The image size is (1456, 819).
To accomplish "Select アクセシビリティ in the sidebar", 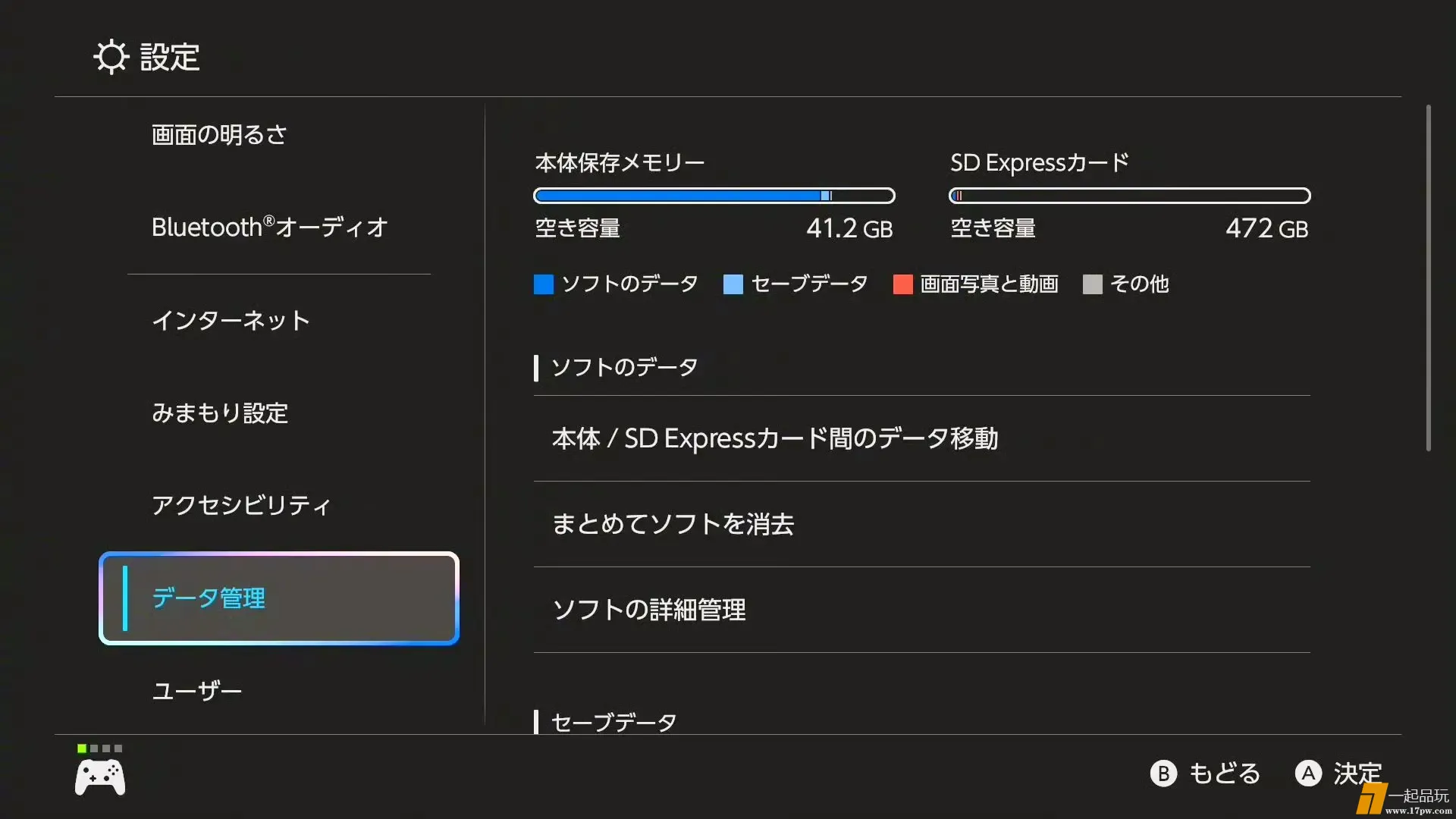I will (x=241, y=506).
